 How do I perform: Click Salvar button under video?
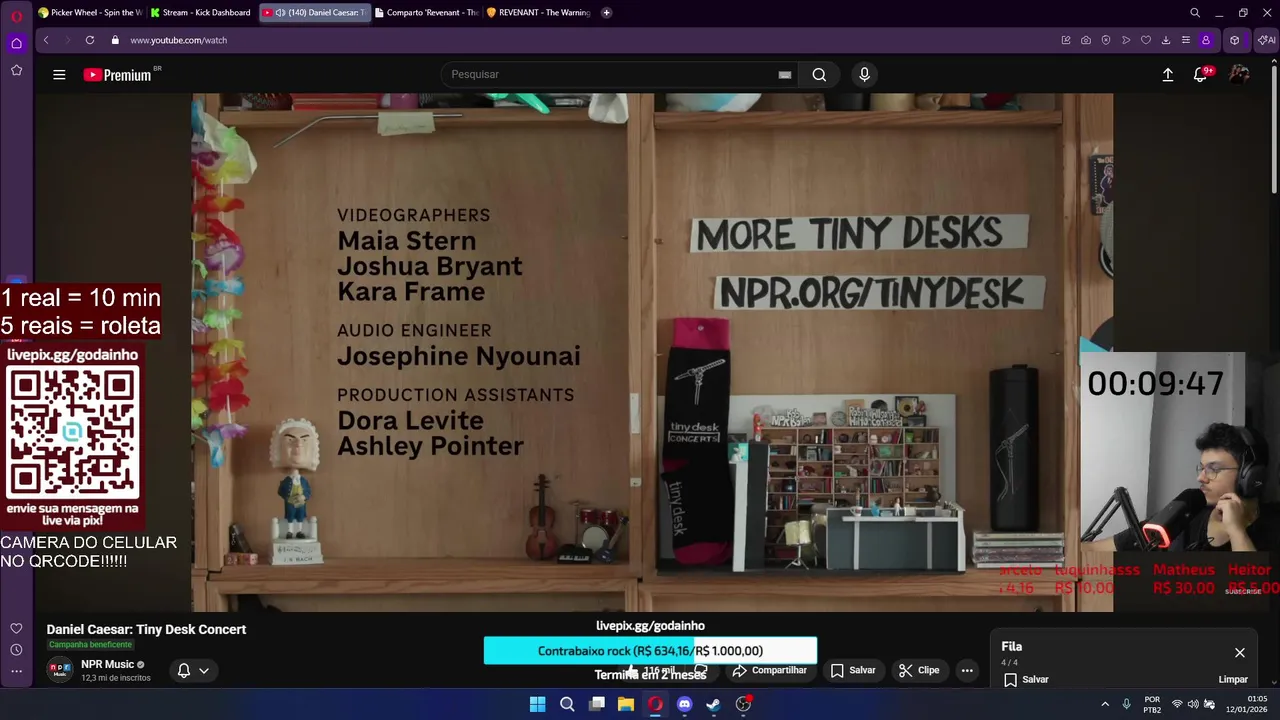[853, 670]
